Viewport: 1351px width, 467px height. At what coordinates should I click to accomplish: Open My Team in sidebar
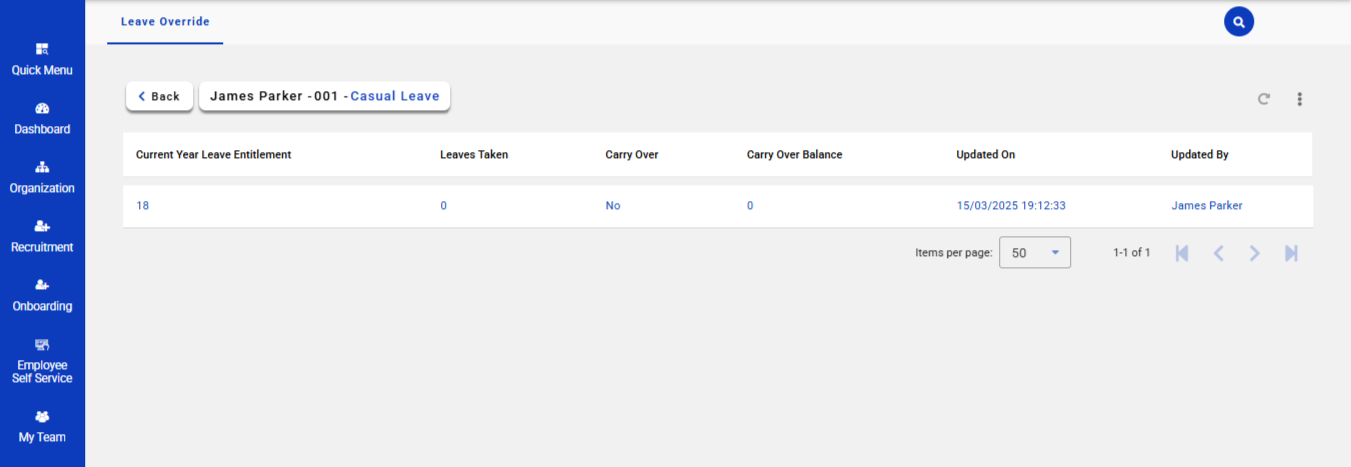tap(42, 426)
